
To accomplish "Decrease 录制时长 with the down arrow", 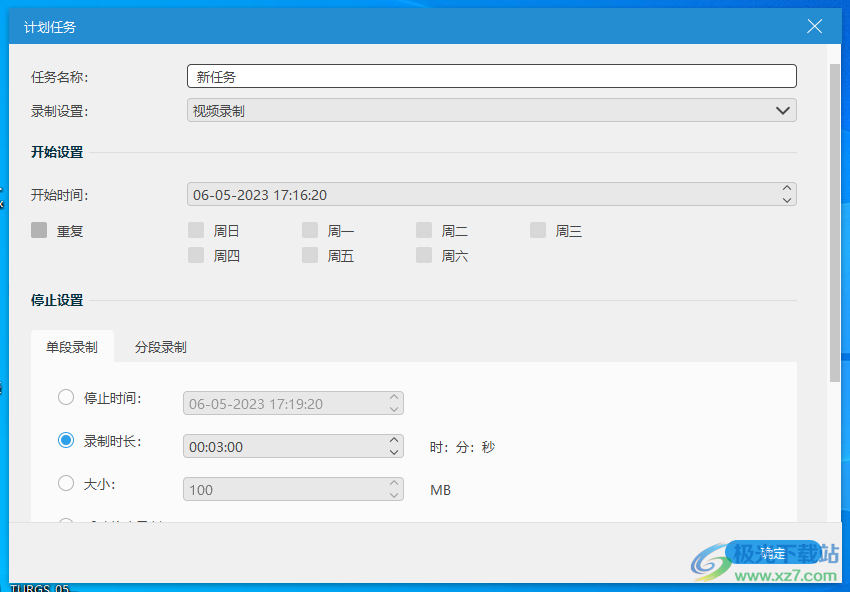I will click(x=394, y=452).
